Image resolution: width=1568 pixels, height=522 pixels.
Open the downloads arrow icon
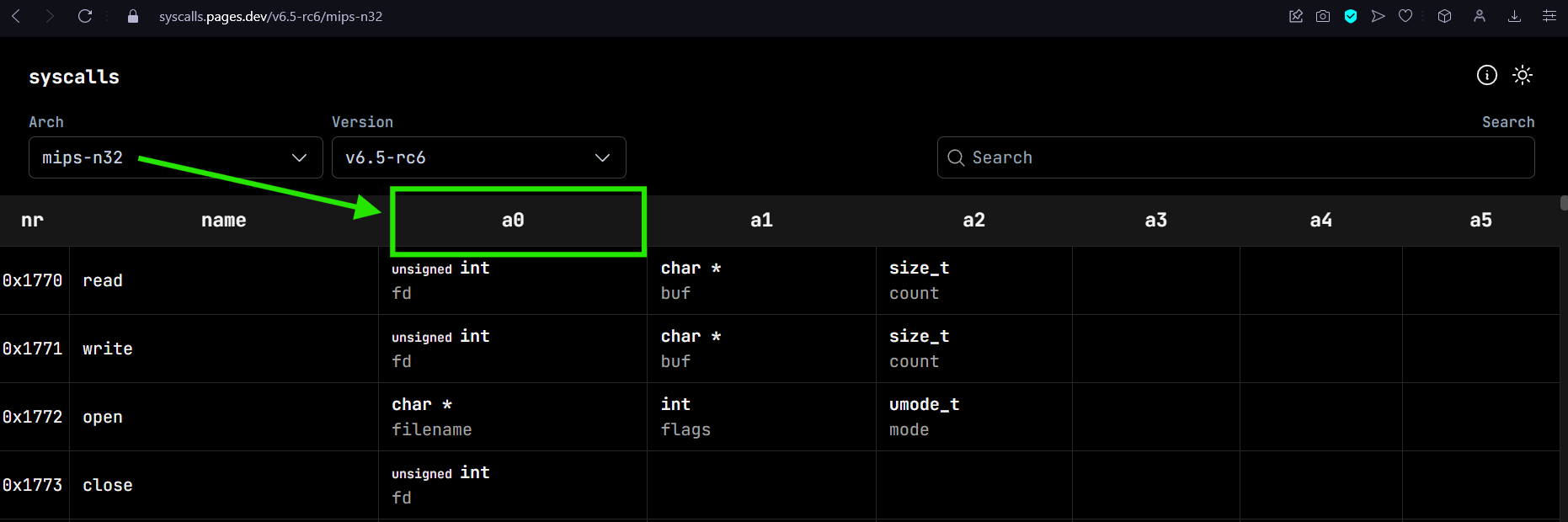click(x=1514, y=16)
